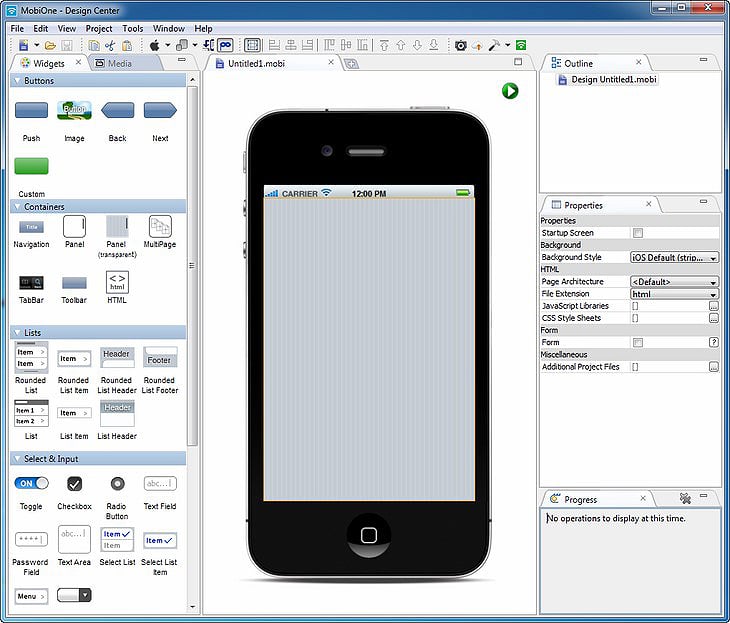Open the Tools menu
The height and width of the screenshot is (623, 730).
pyautogui.click(x=133, y=28)
